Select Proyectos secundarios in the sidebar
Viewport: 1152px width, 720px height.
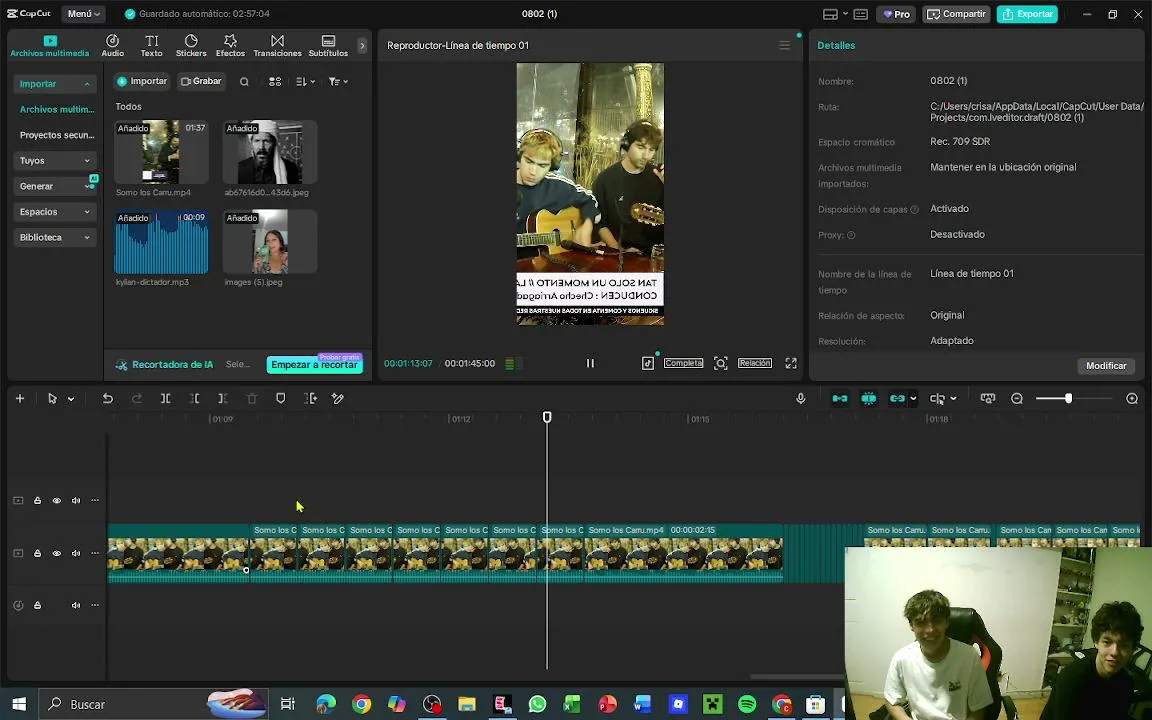(x=57, y=135)
